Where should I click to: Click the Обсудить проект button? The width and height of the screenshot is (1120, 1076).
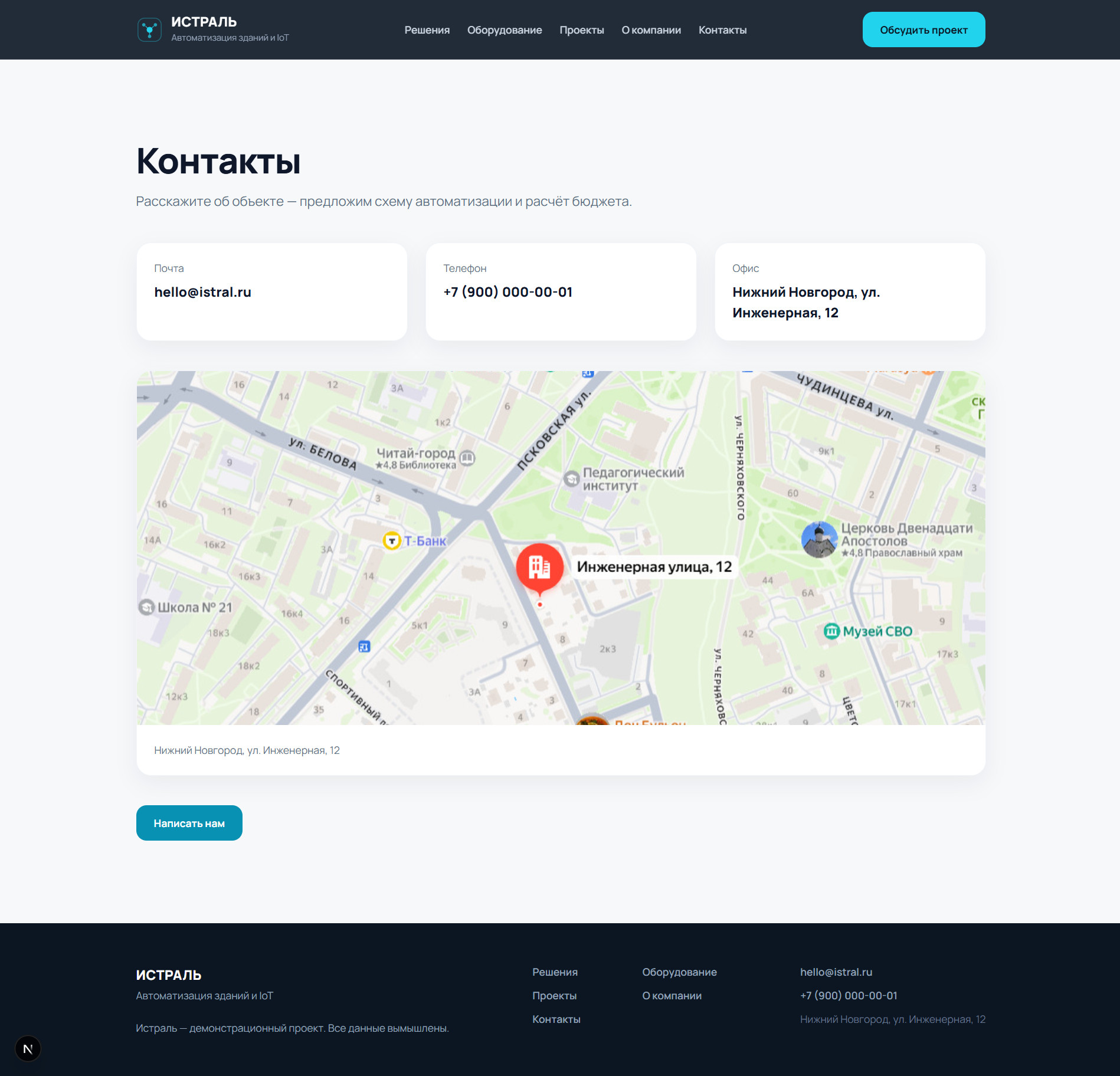point(923,29)
